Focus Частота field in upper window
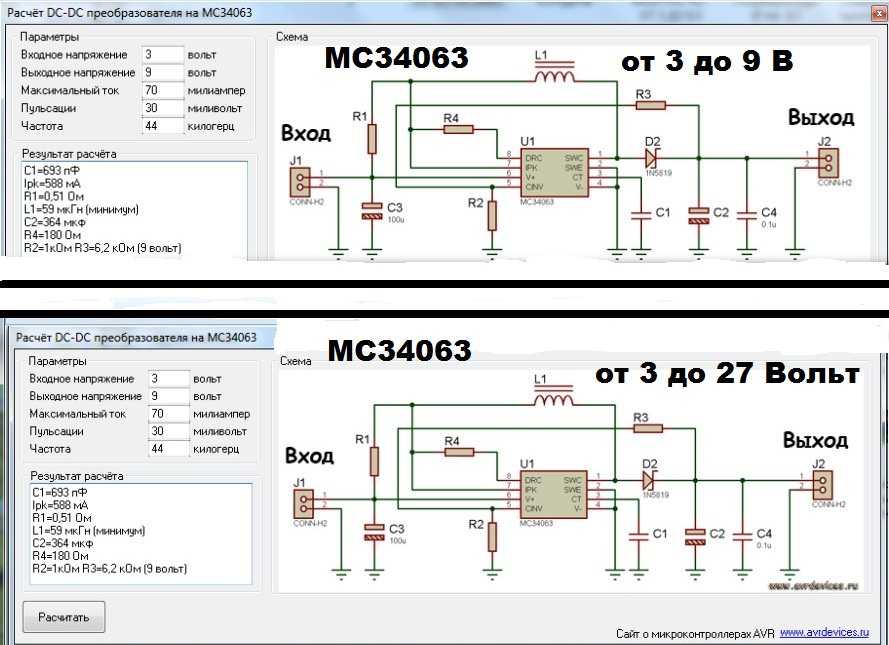 163,126
